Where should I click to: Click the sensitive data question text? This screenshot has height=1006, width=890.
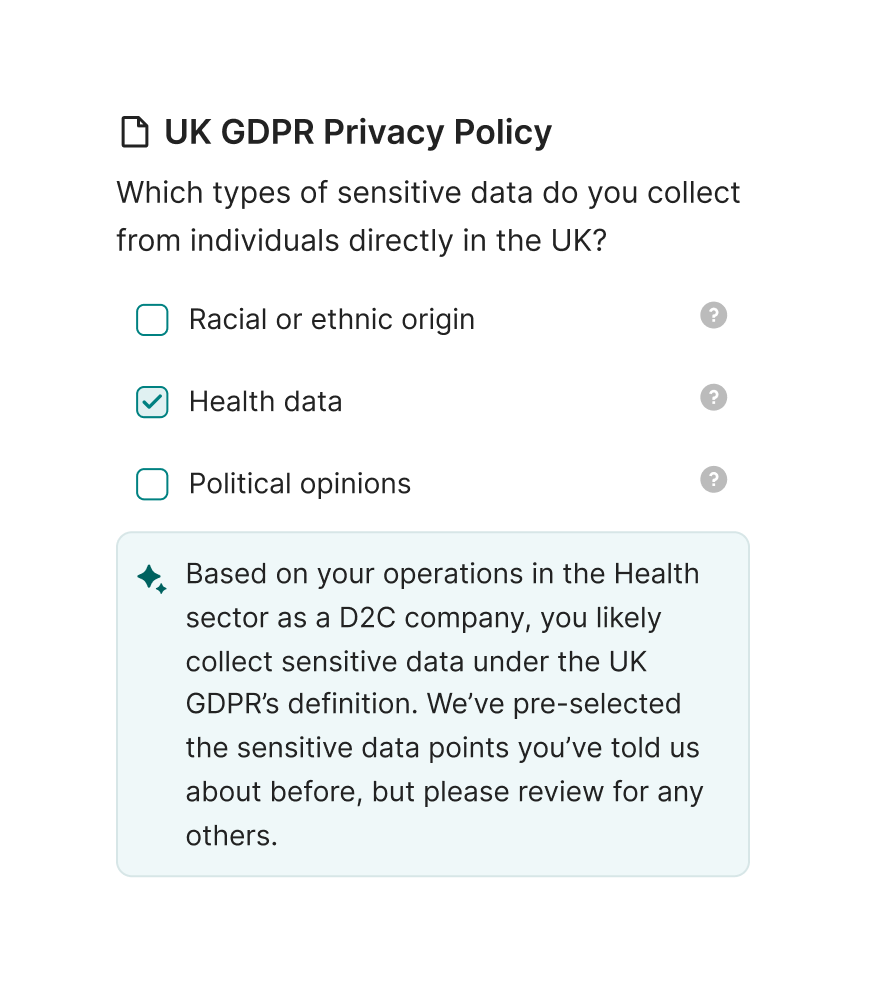(x=428, y=192)
